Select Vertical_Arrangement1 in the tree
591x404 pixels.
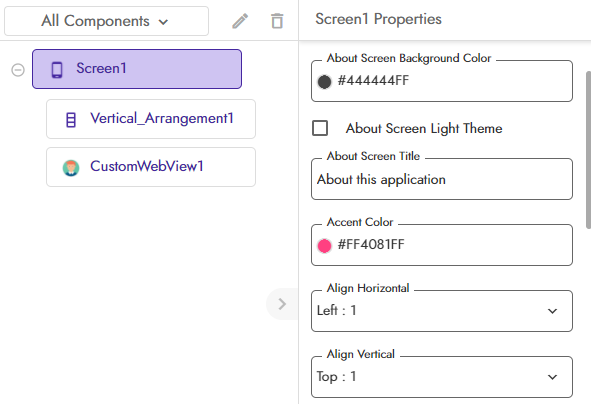pyautogui.click(x=151, y=119)
